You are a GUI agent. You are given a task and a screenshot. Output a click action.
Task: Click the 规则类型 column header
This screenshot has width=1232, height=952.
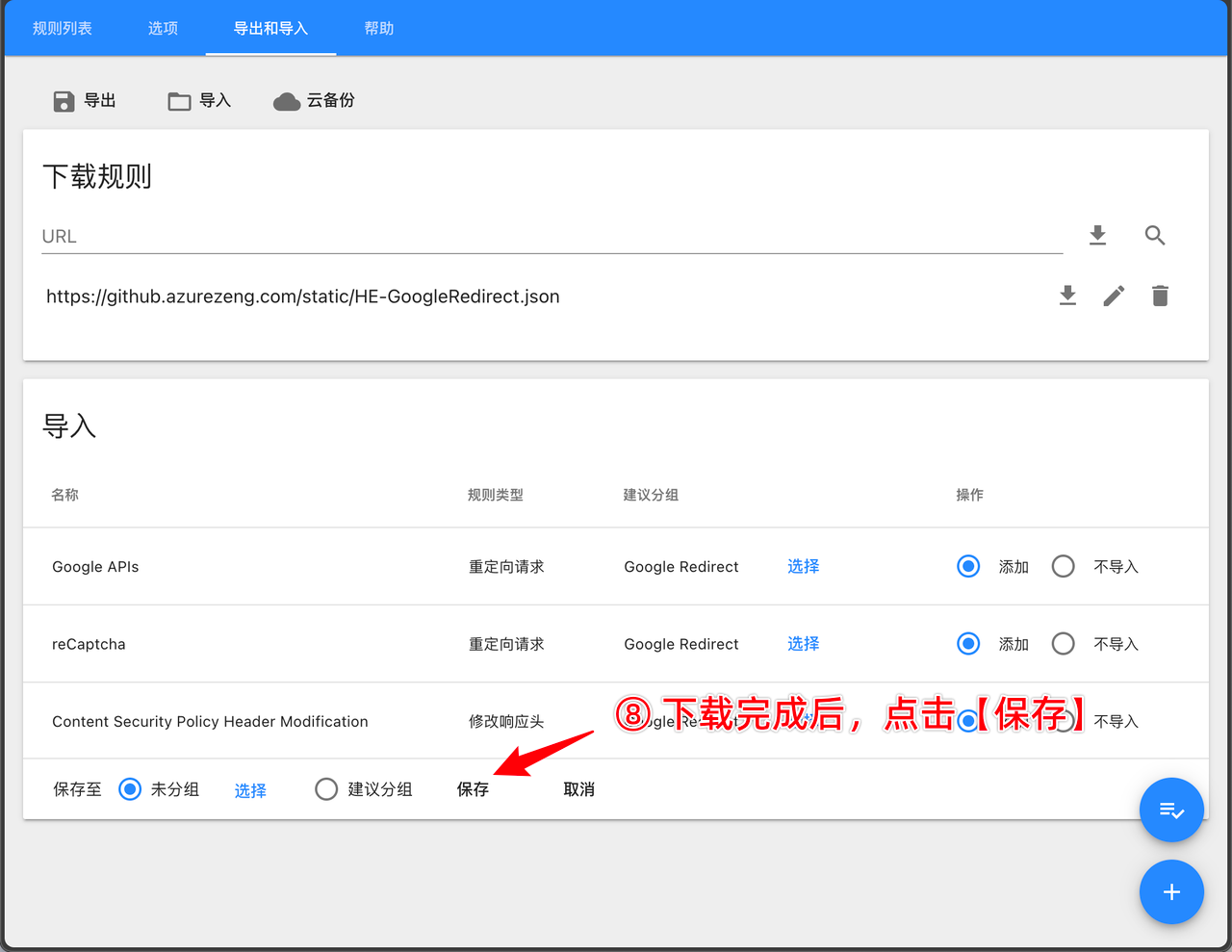(x=496, y=495)
